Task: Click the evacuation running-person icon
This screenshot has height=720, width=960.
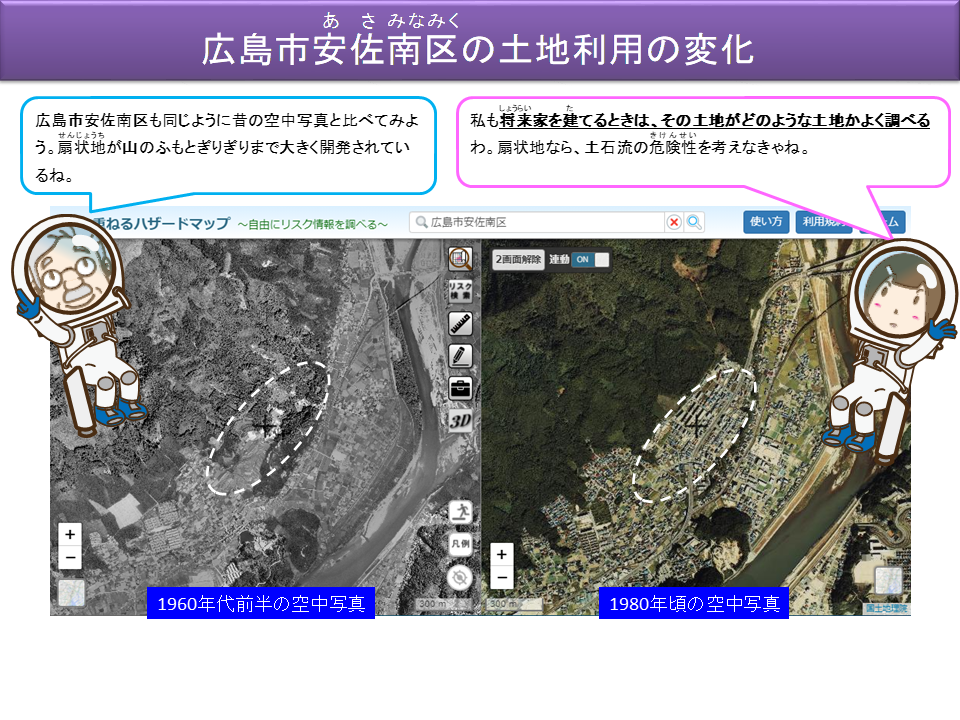Action: pos(460,511)
